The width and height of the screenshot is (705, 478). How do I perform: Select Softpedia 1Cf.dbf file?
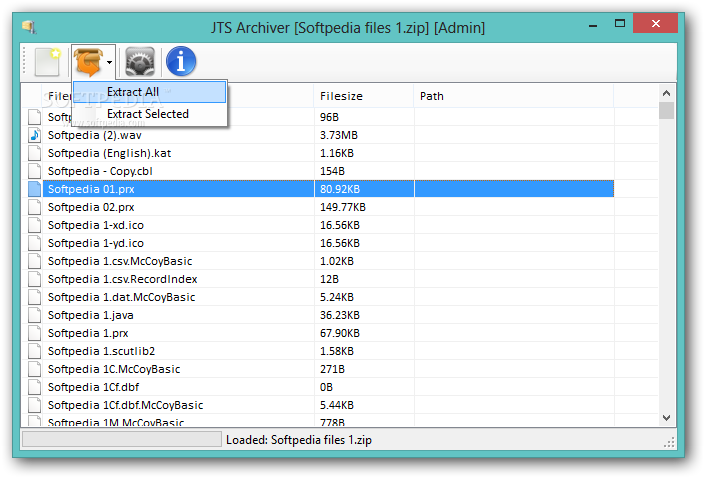94,387
